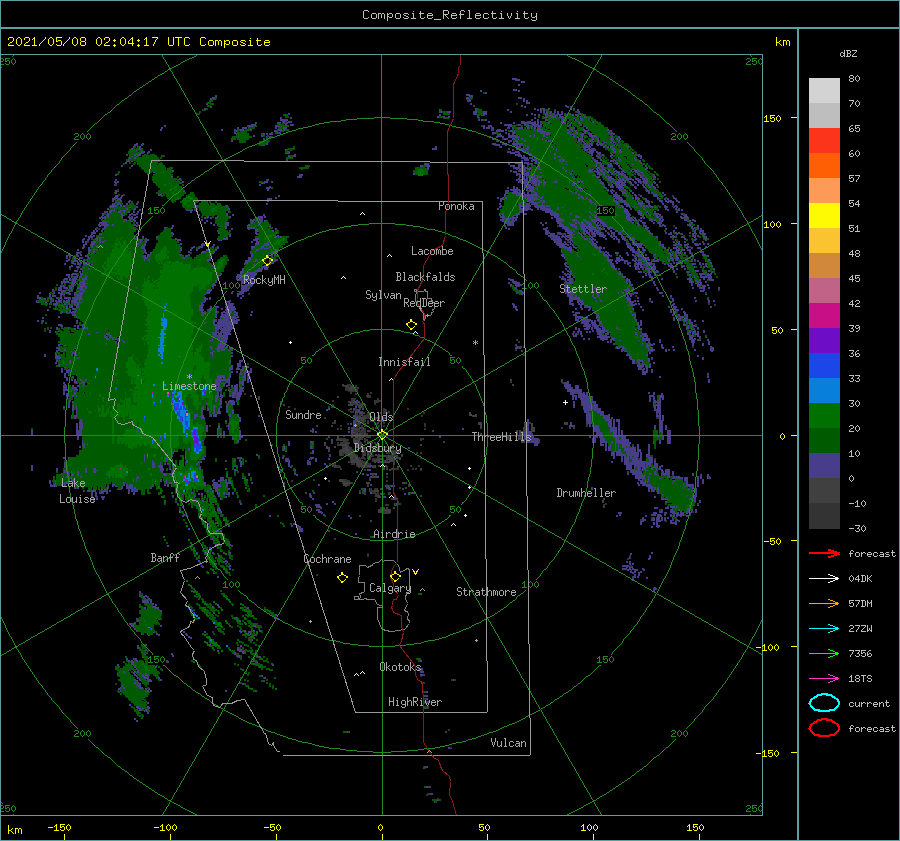The image size is (900, 841).
Task: Click the Didsbury label
Action: [378, 448]
